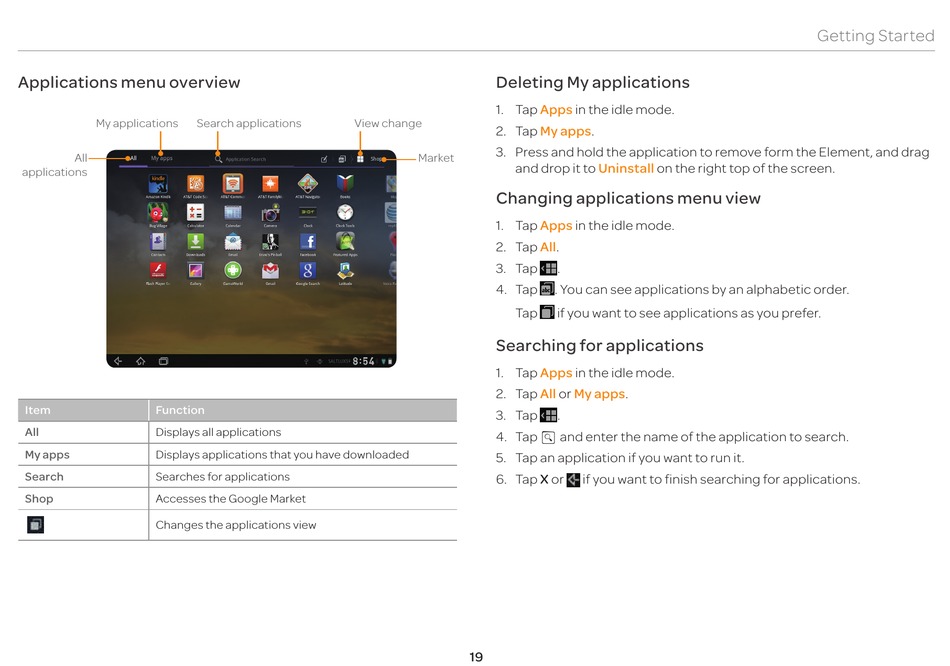Open the Gmail app
The image size is (950, 666).
coord(270,271)
